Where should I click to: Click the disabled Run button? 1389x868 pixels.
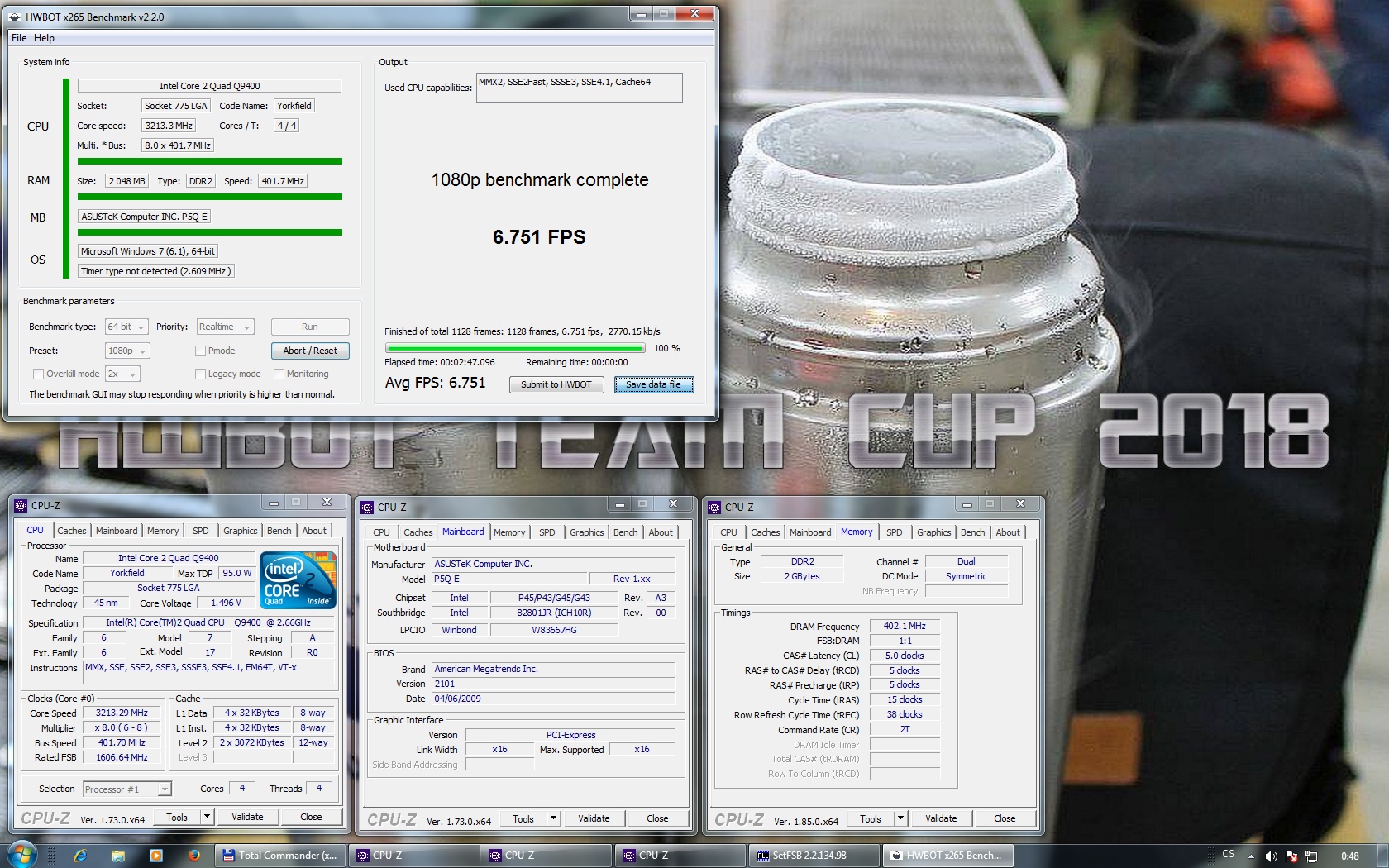(x=310, y=327)
